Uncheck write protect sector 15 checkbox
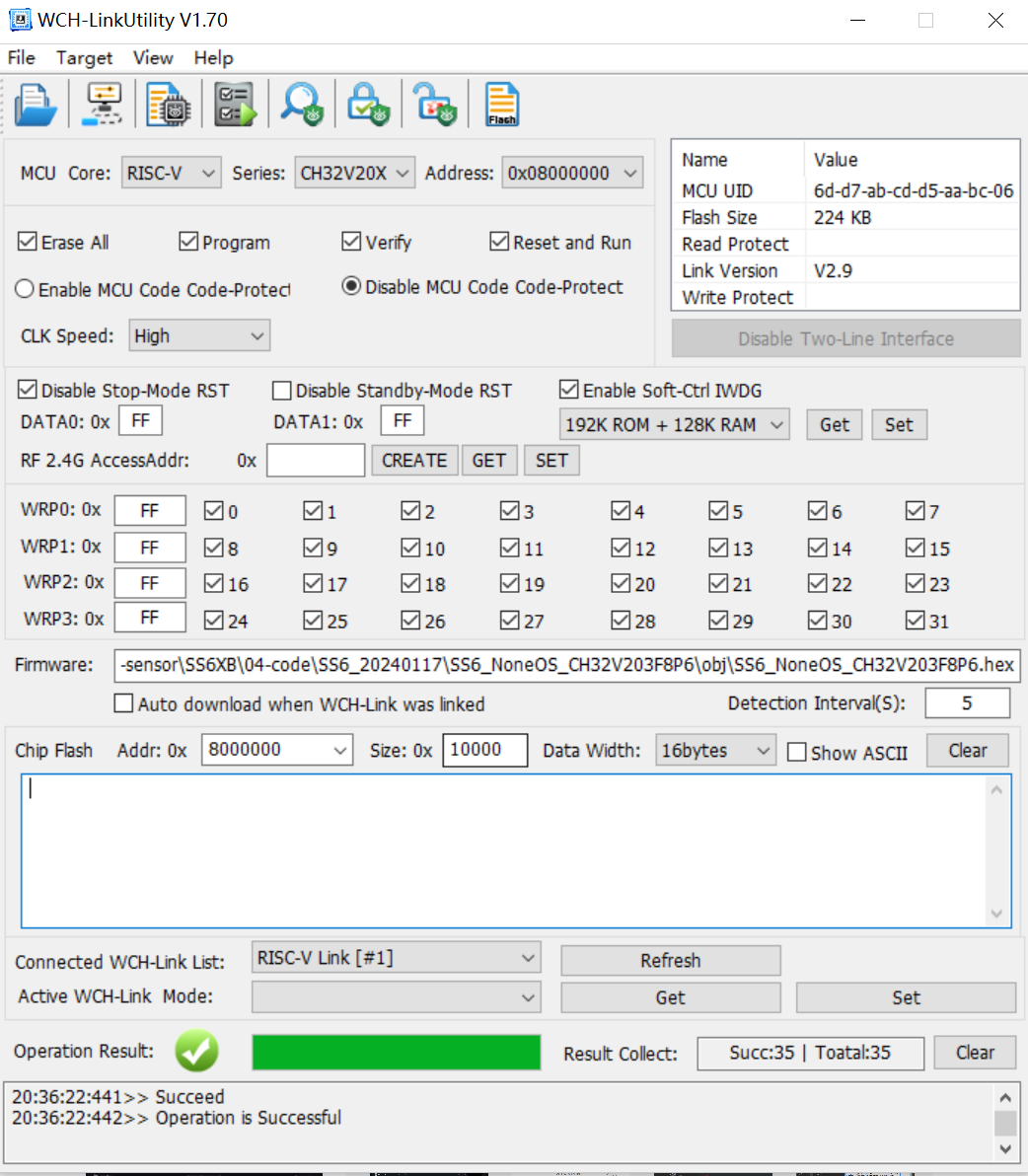Screen dimensions: 1028x1176 pos(915,548)
